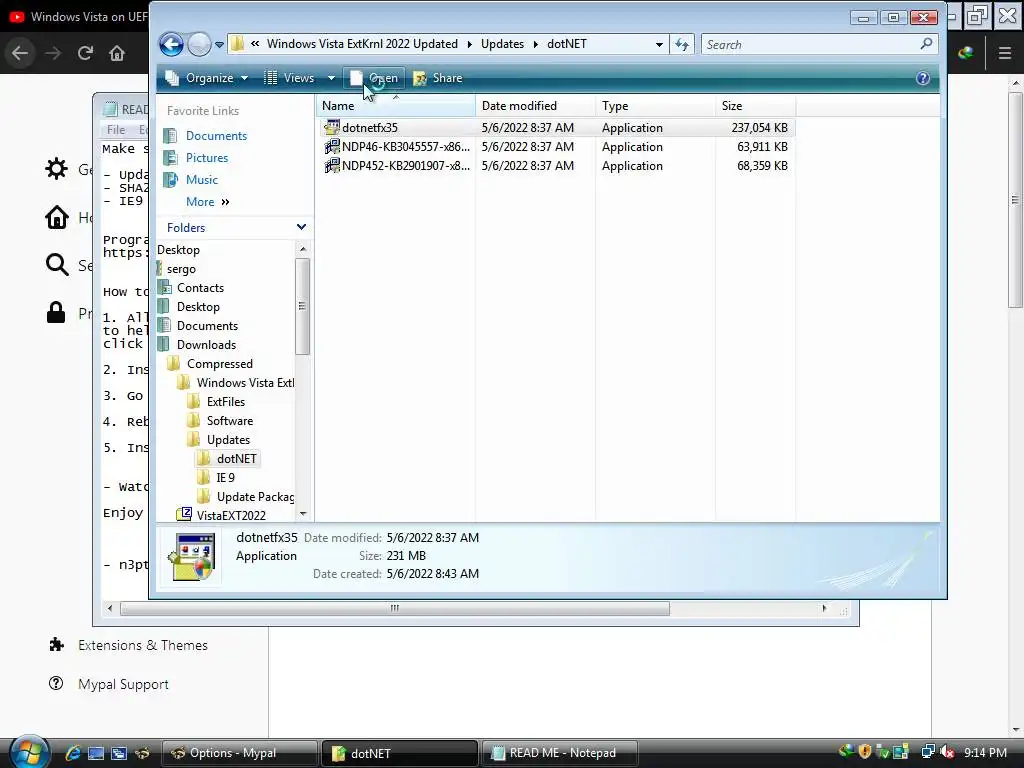Click the Mypal home icon in sidebar

[57, 217]
